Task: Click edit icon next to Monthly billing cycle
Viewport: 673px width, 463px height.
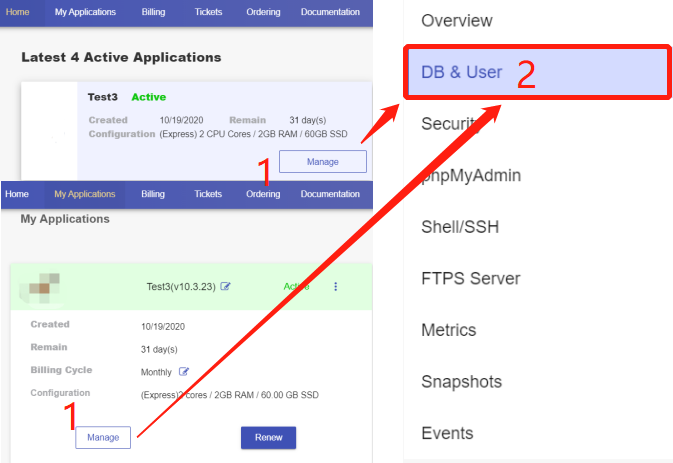Action: pyautogui.click(x=184, y=371)
